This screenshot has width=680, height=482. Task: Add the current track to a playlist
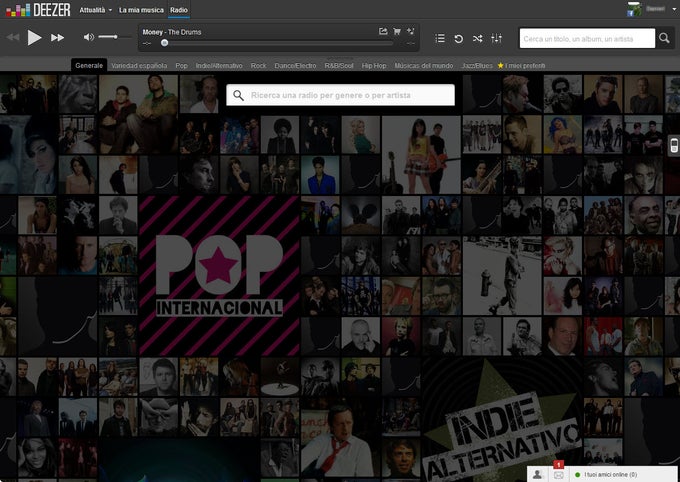point(410,31)
